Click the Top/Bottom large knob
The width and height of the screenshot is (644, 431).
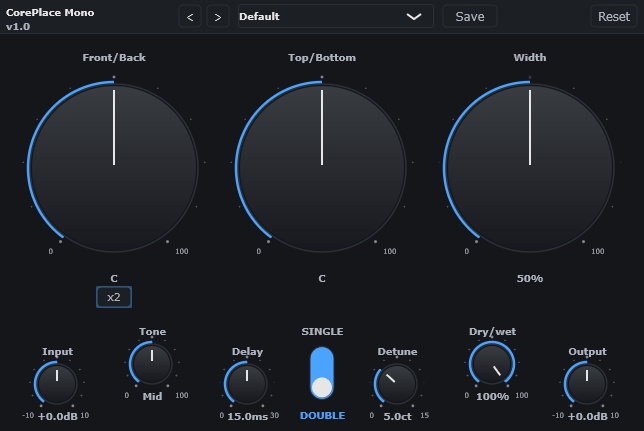[322, 167]
